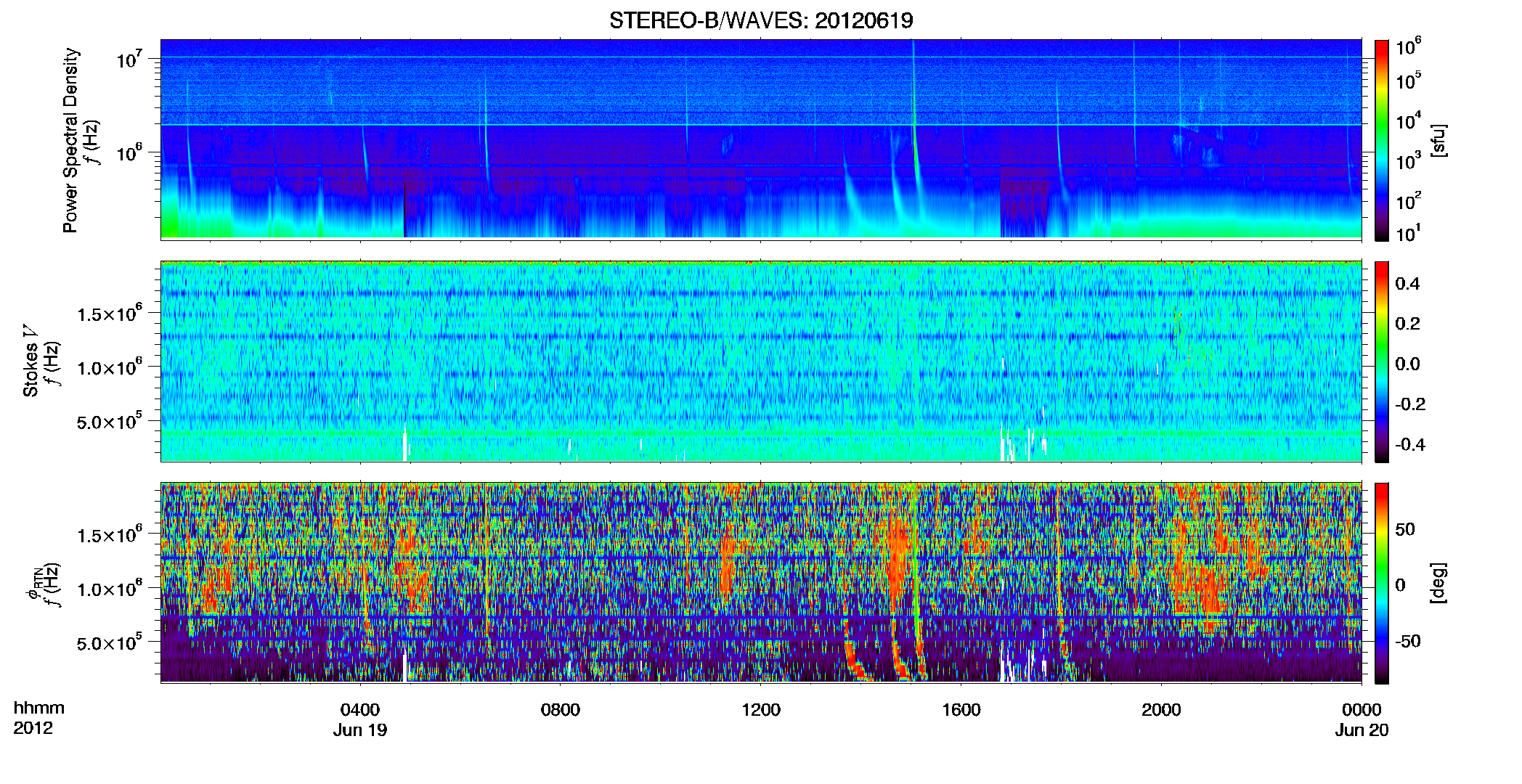This screenshot has width=1522, height=784.
Task: Click the top panel power spectral colorbar
Action: pos(1382,140)
